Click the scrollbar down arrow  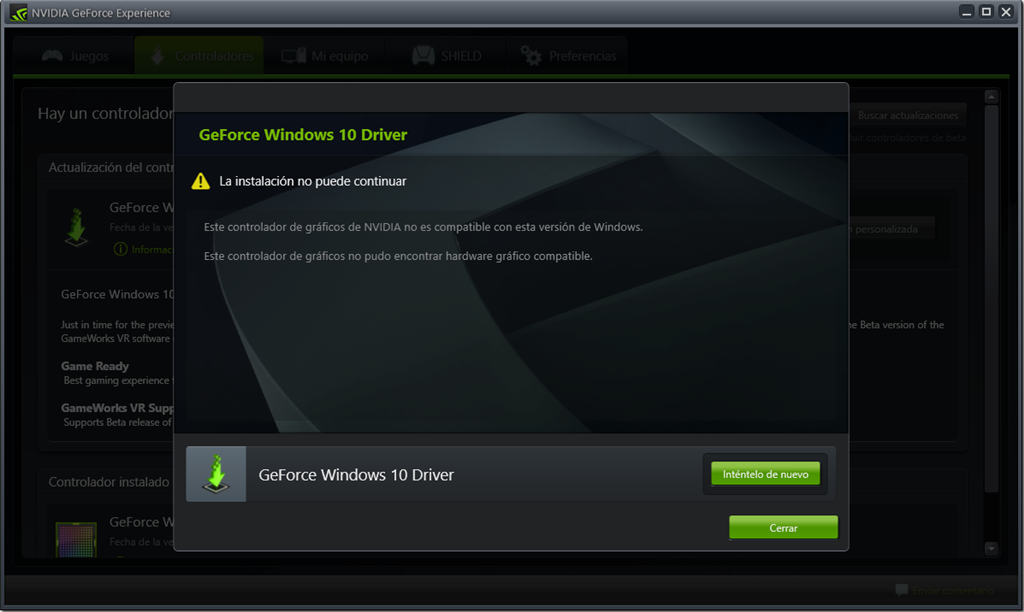click(x=991, y=549)
